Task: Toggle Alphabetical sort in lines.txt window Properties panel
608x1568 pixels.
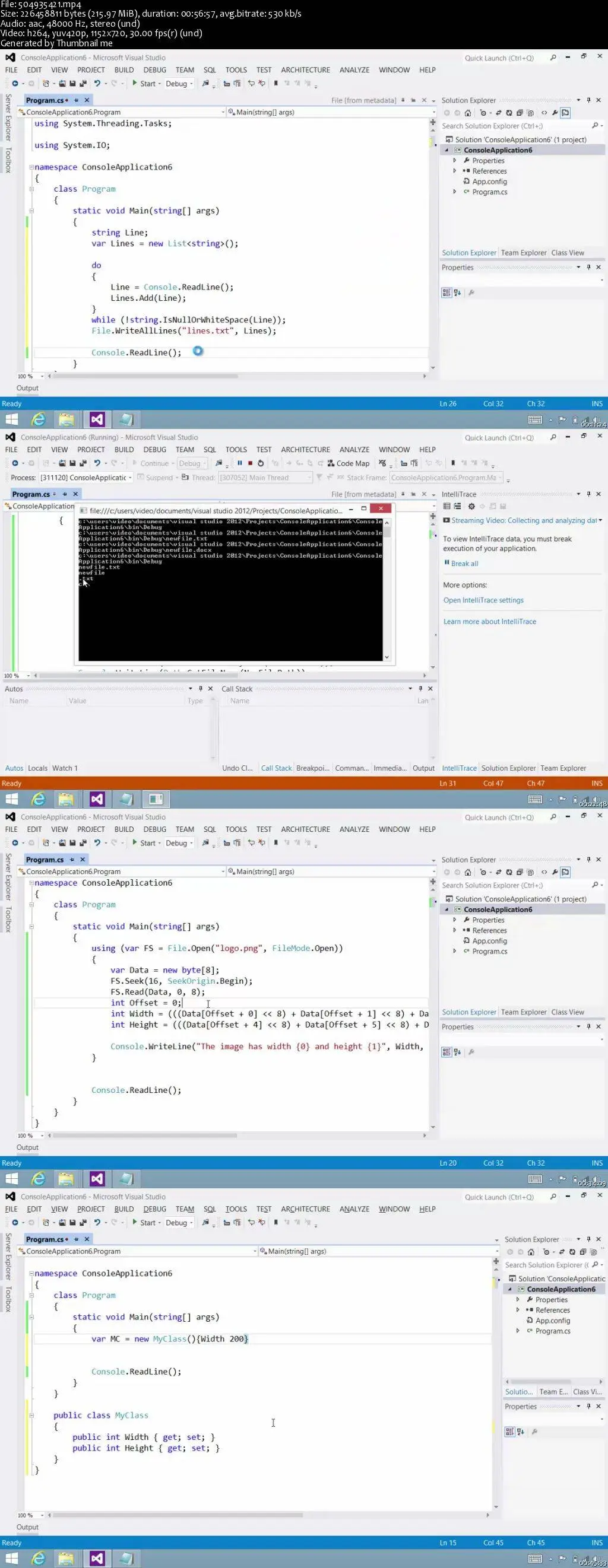Action: click(x=458, y=293)
